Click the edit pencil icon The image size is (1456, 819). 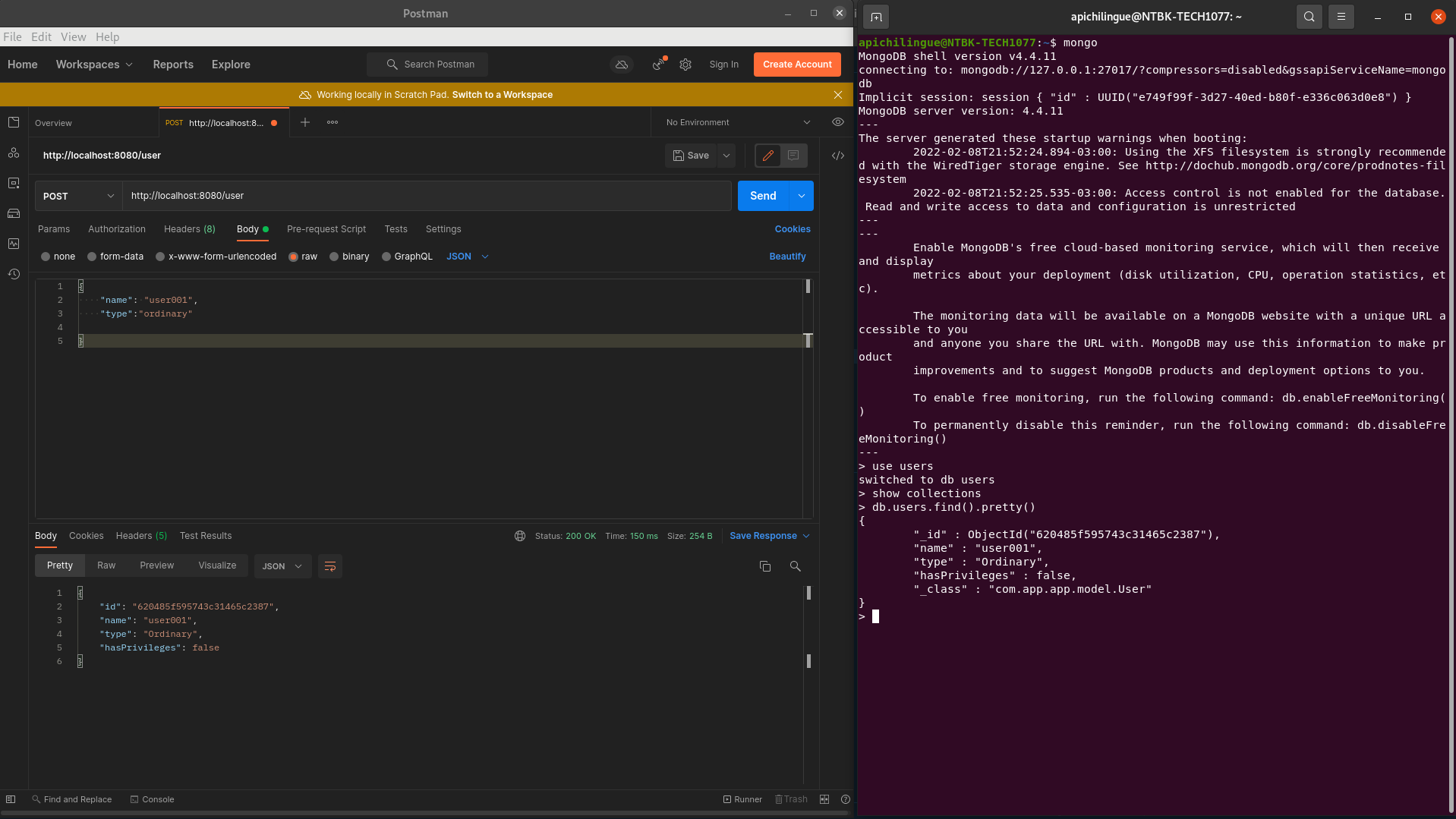point(768,156)
